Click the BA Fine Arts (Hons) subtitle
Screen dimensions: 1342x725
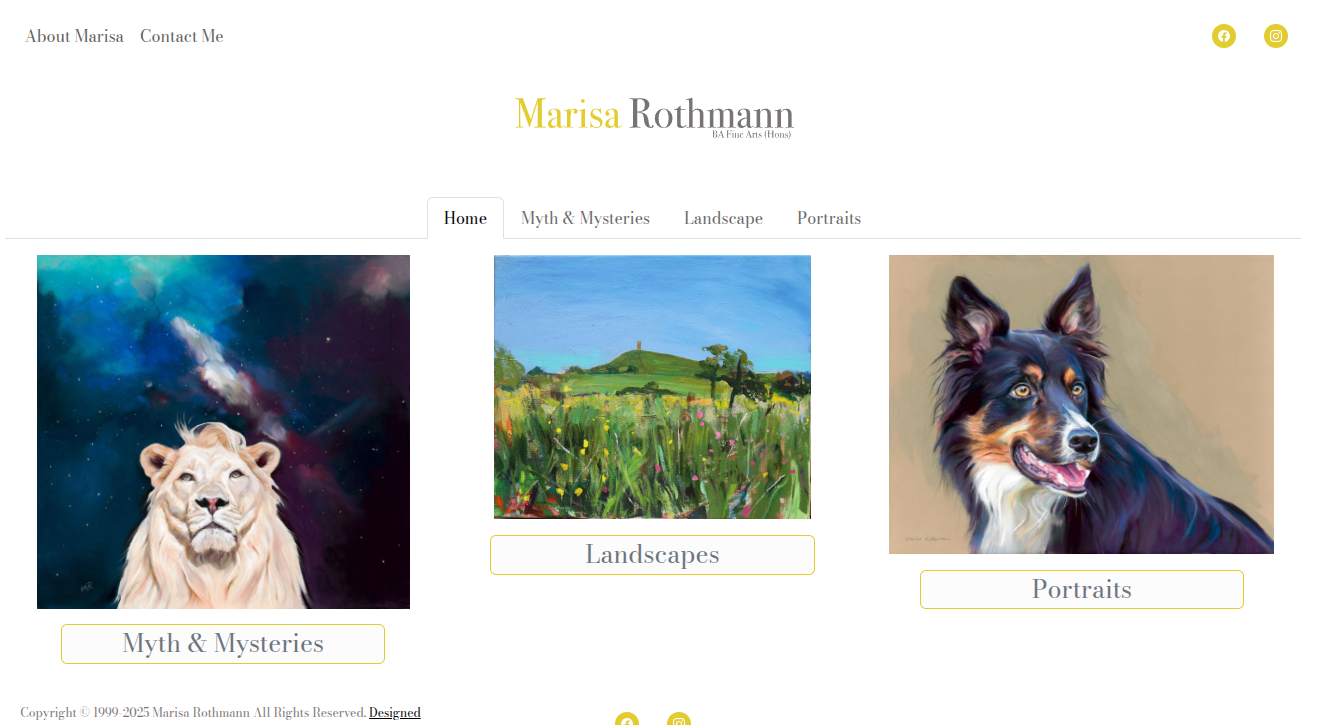coord(751,135)
